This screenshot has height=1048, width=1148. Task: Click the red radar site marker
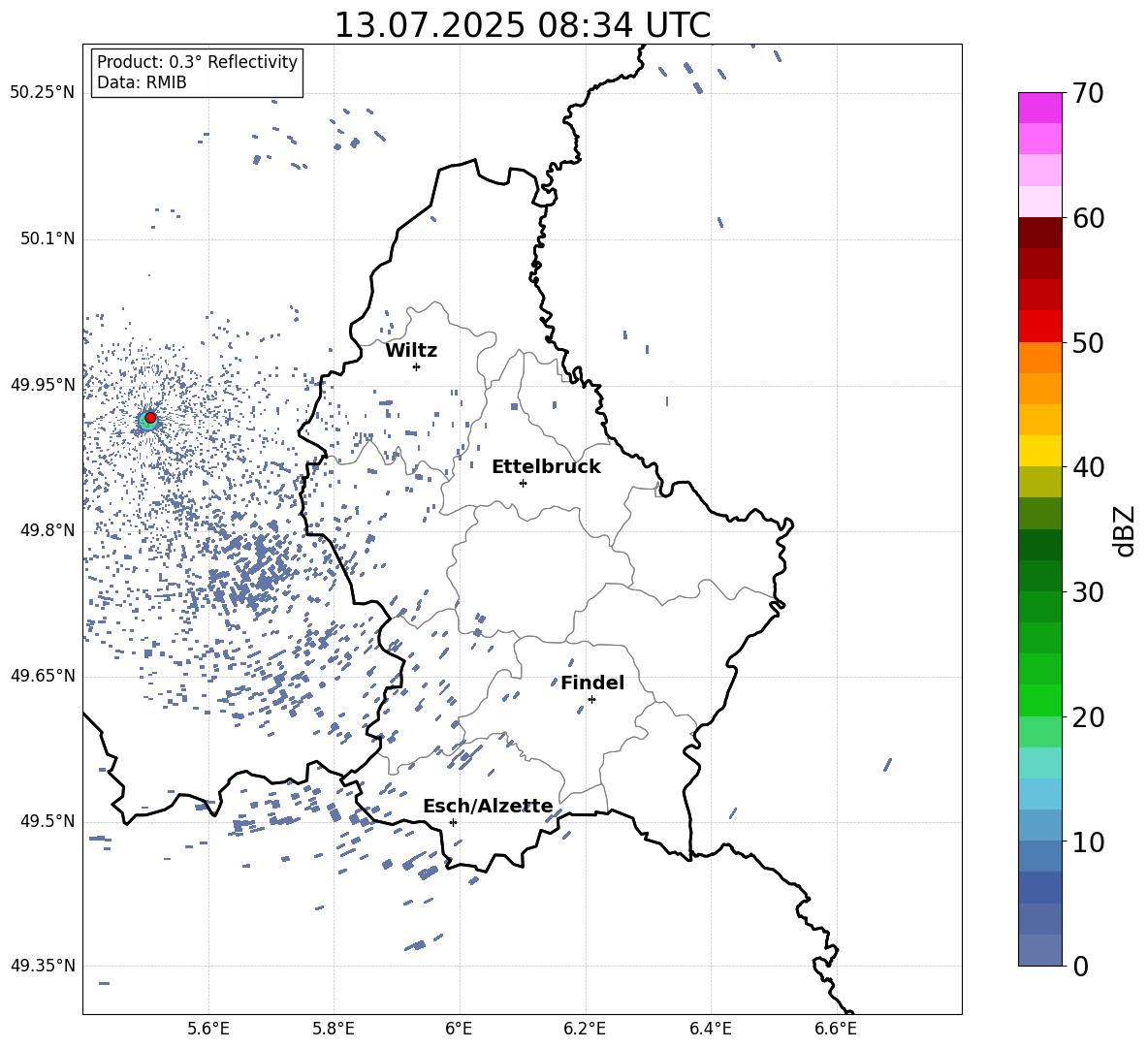[x=150, y=417]
